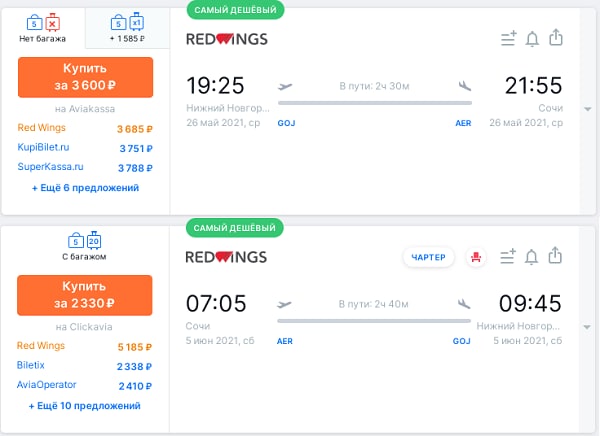Click departure plane icon of the 07:05 flight
This screenshot has width=600, height=436.
click(x=284, y=304)
